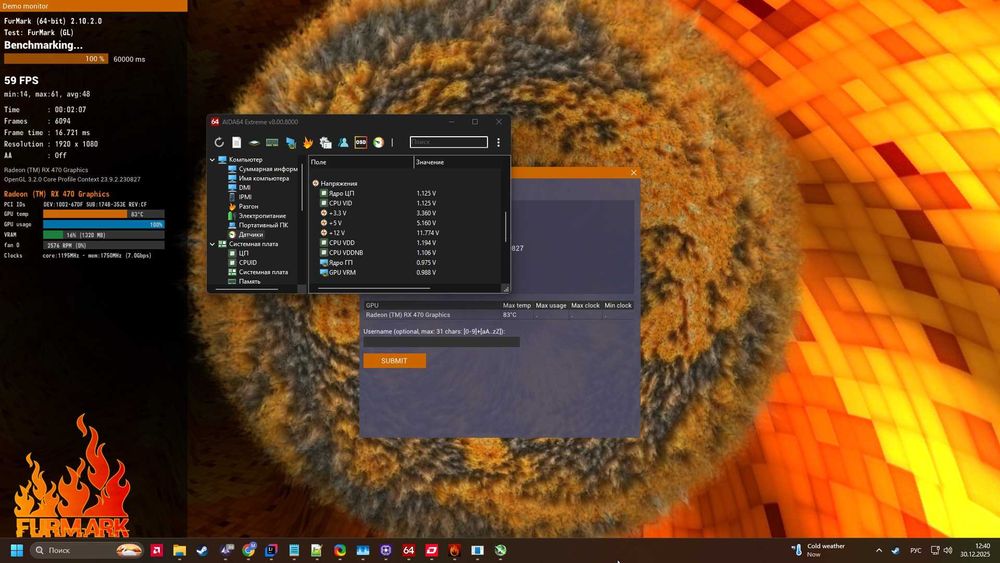Collapse the Системная плата tree node arrow
This screenshot has width=1000, height=563.
[212, 244]
